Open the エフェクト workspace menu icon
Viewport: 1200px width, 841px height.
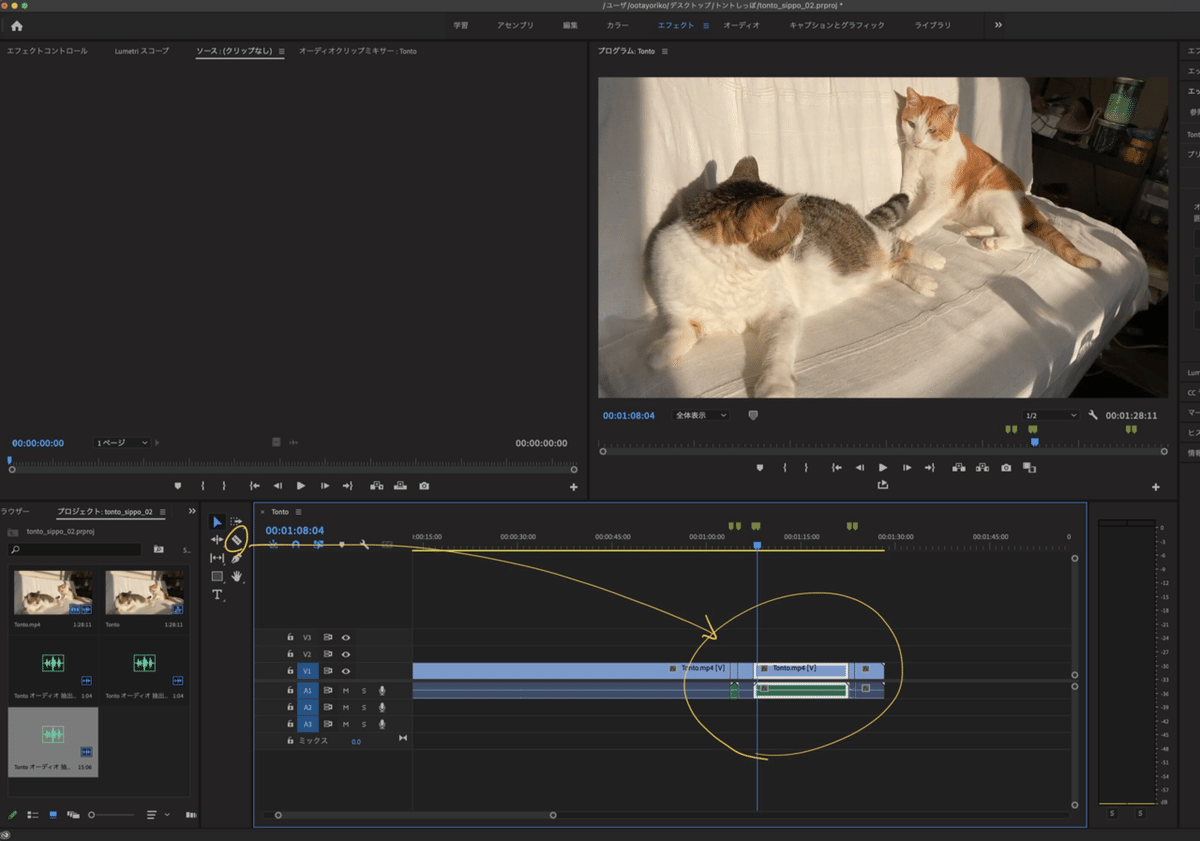click(x=706, y=25)
